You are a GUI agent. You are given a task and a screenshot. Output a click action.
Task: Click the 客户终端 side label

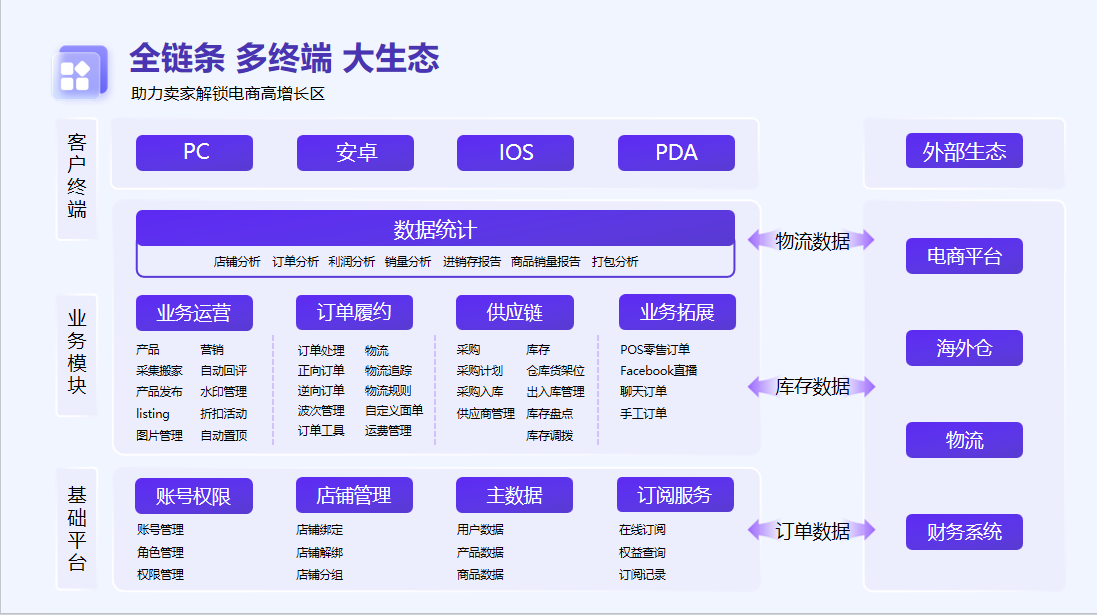(77, 176)
